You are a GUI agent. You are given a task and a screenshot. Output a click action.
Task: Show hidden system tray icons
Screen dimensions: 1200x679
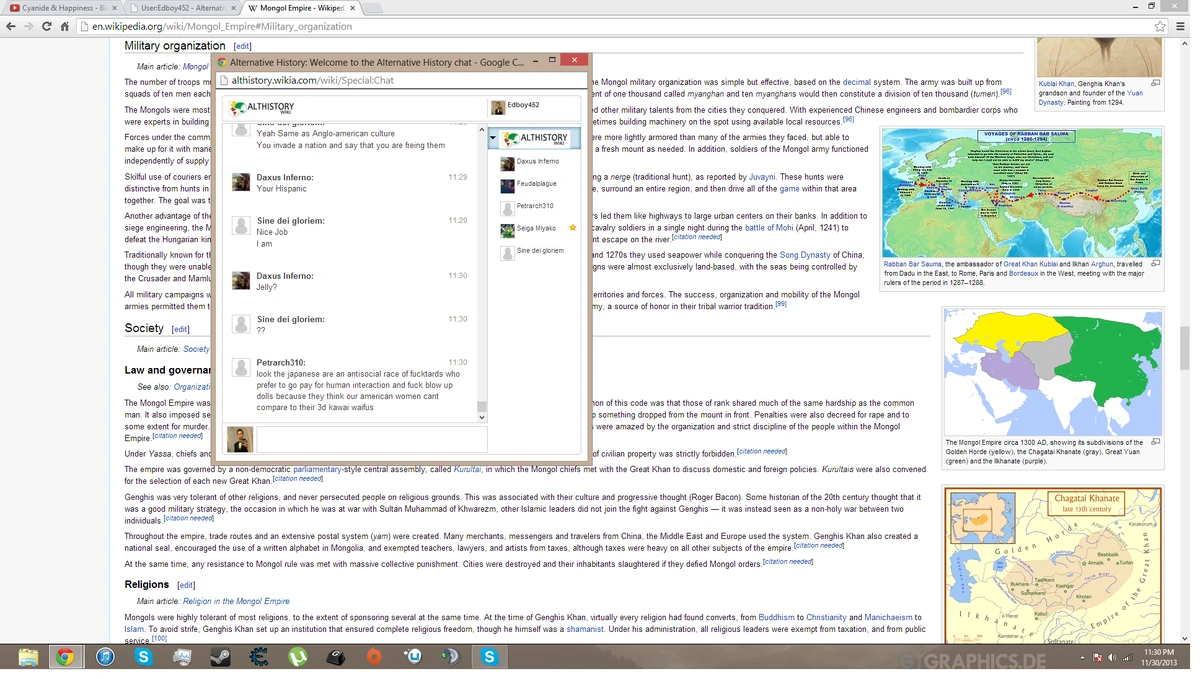(1081, 658)
